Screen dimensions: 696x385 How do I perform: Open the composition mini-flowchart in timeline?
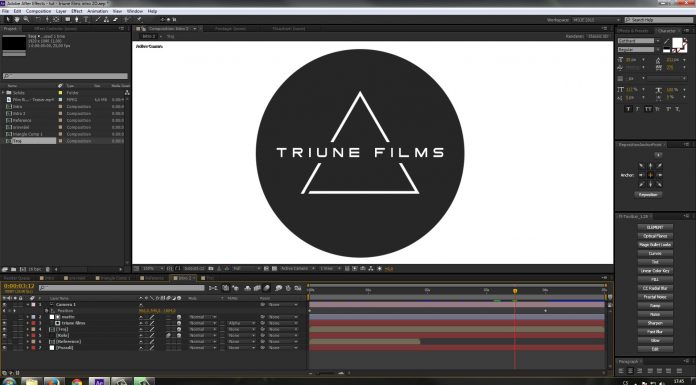point(213,288)
